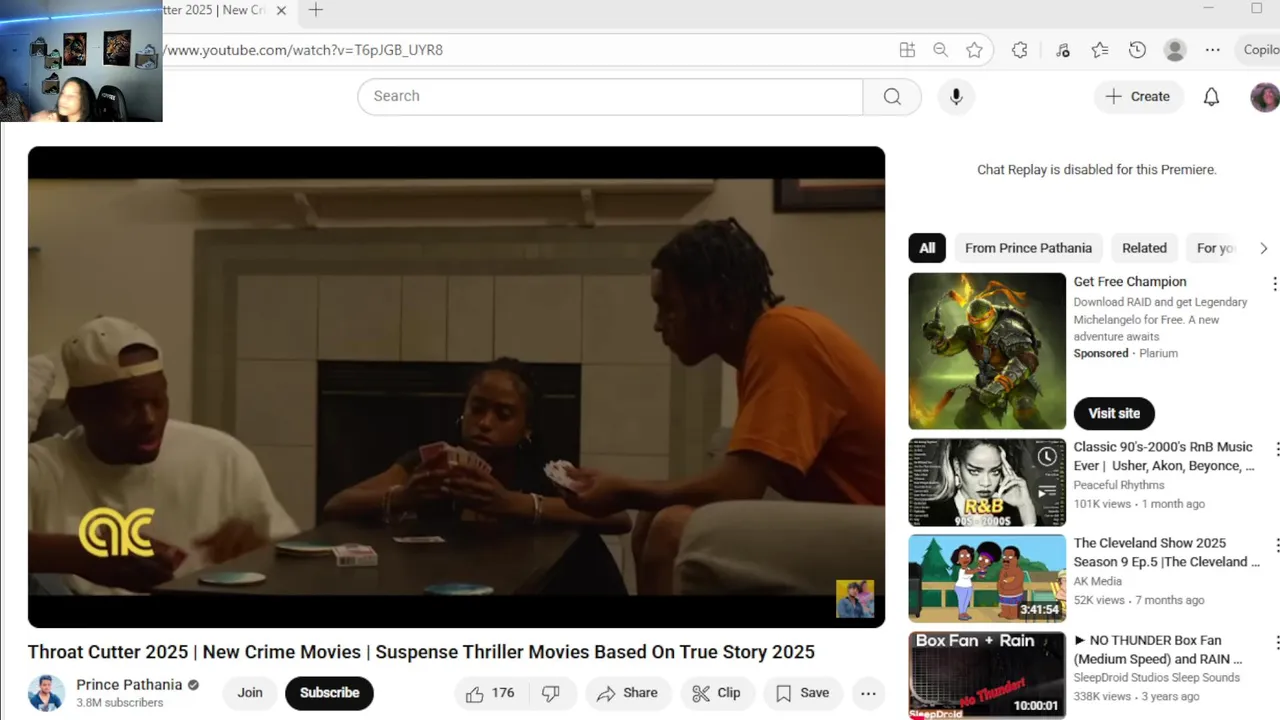Click the video player frame

(x=456, y=387)
